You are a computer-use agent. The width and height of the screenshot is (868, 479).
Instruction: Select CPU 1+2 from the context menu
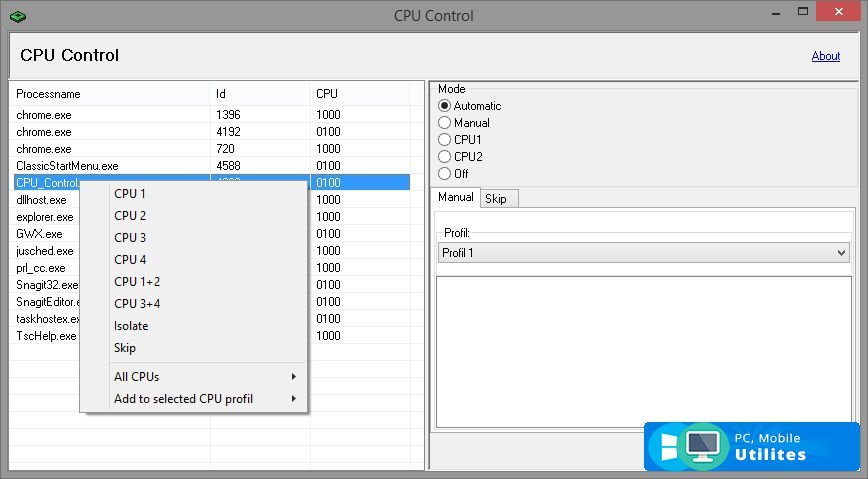(193, 282)
